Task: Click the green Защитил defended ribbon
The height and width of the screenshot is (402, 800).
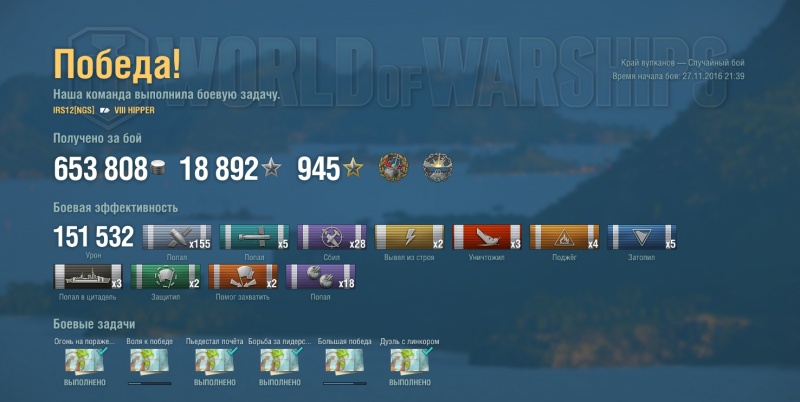Action: [165, 277]
